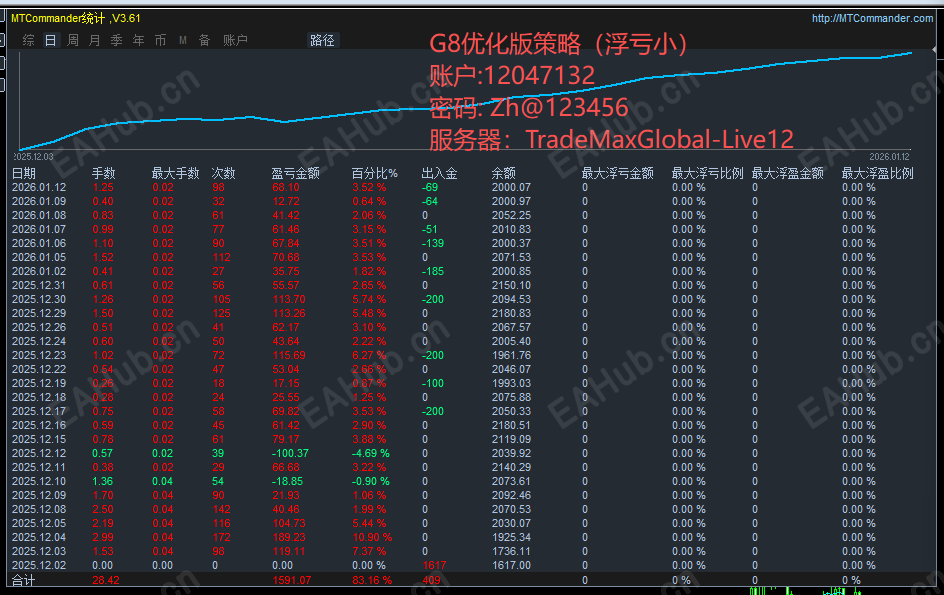944x595 pixels.
Task: Open the MTCommander.com website link
Action: point(870,17)
